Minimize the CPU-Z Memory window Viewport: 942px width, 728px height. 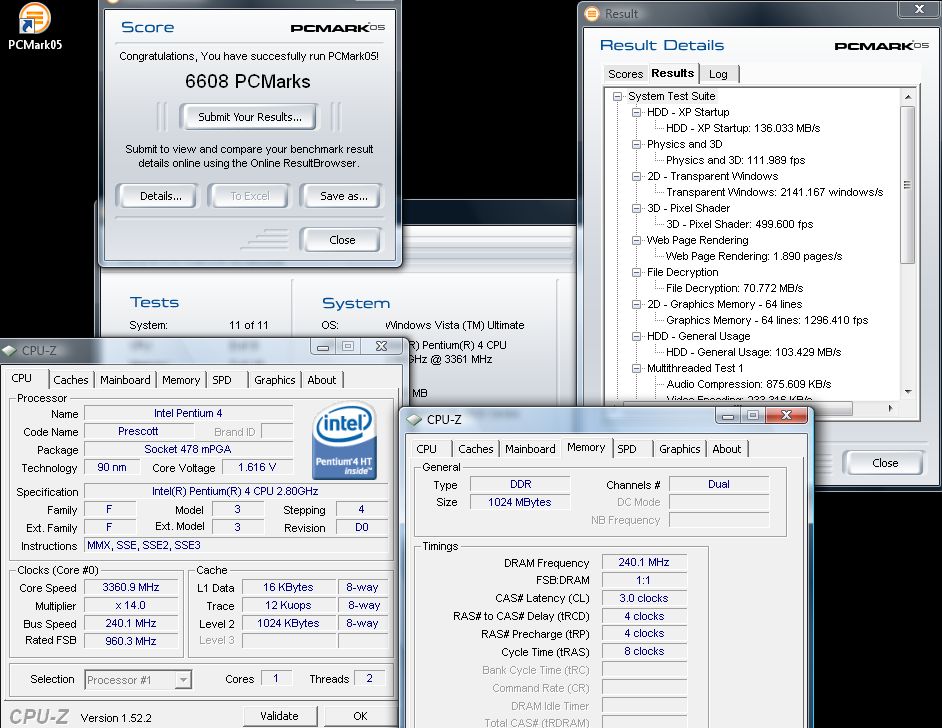728,416
